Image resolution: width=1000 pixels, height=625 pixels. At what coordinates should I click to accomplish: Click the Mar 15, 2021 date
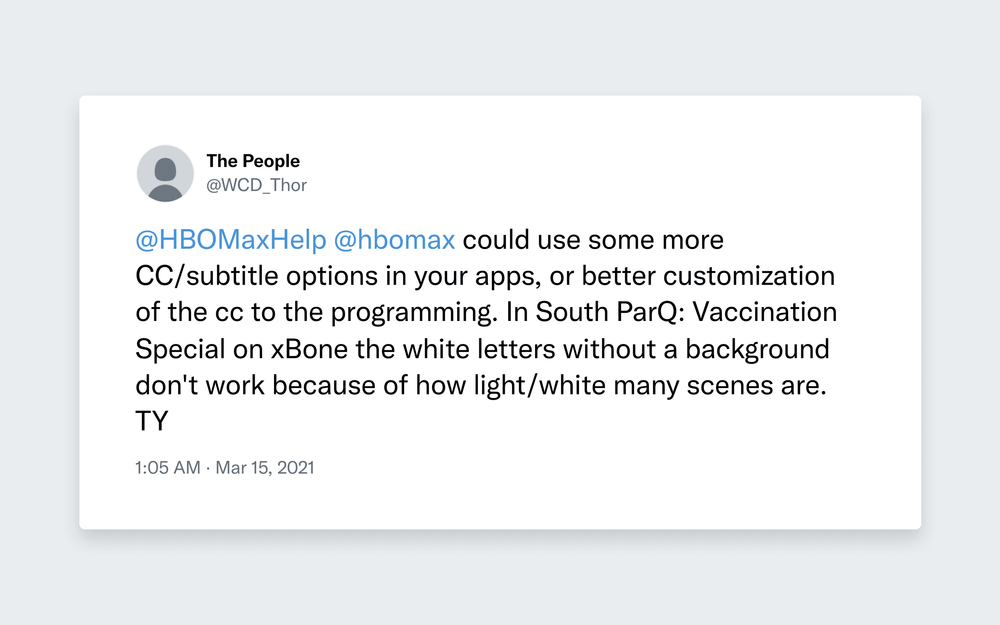(x=265, y=467)
